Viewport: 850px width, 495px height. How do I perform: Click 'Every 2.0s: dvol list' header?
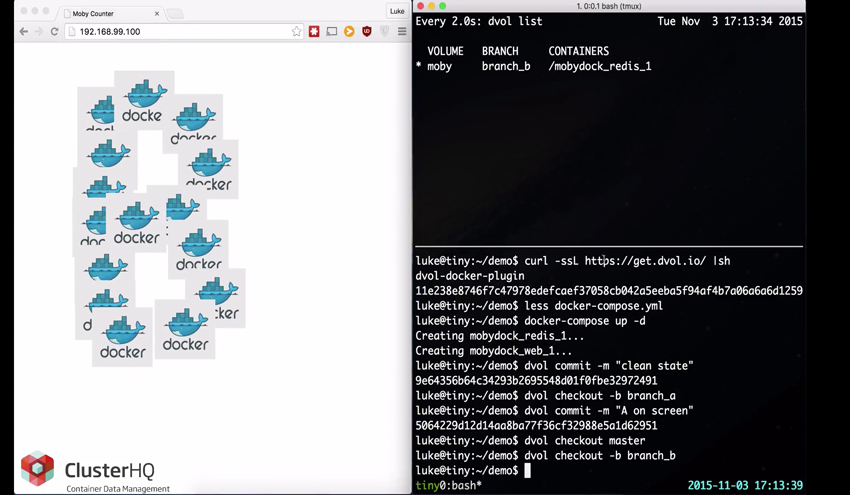pos(479,21)
